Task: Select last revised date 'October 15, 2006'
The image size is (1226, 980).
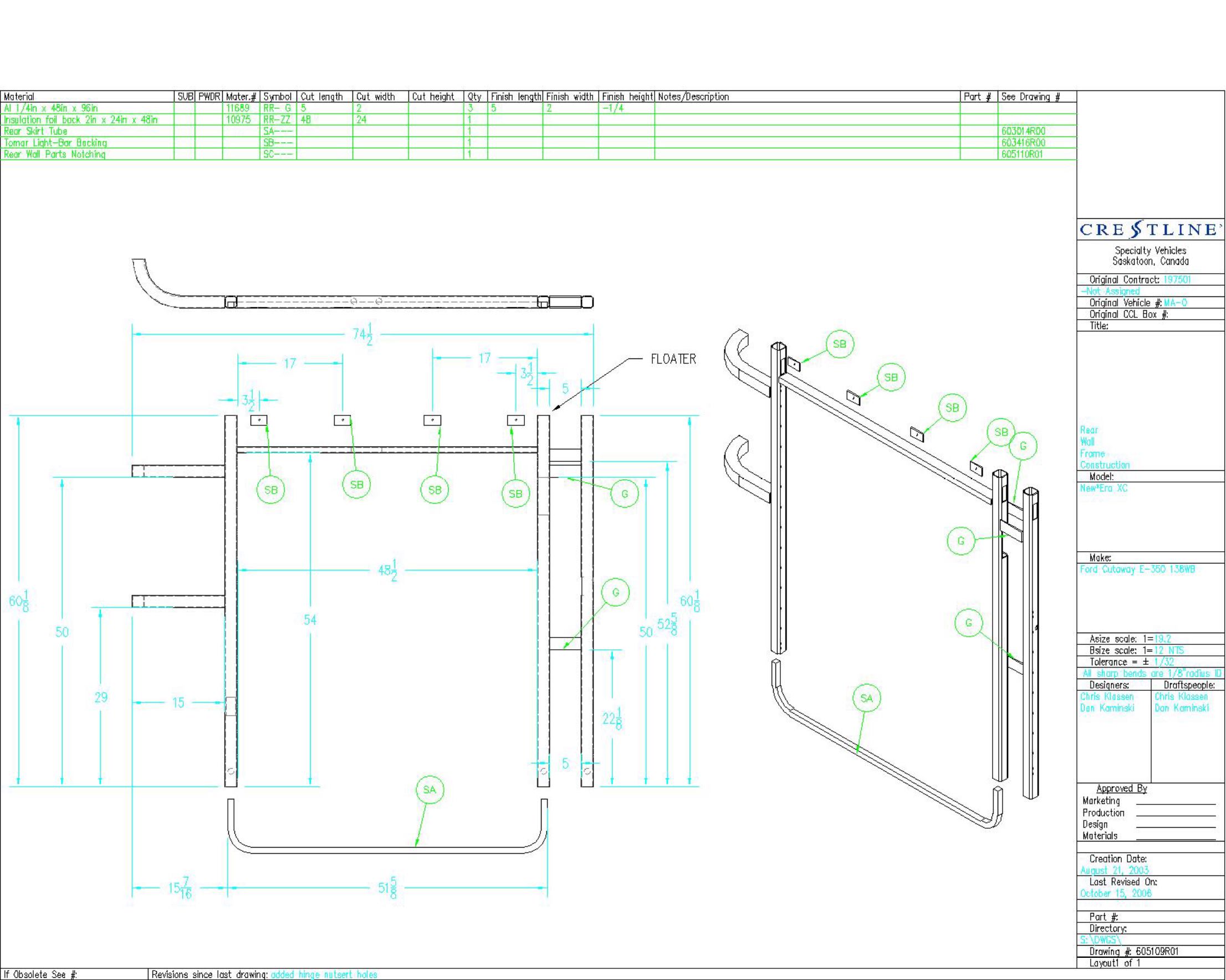Action: click(x=1116, y=893)
